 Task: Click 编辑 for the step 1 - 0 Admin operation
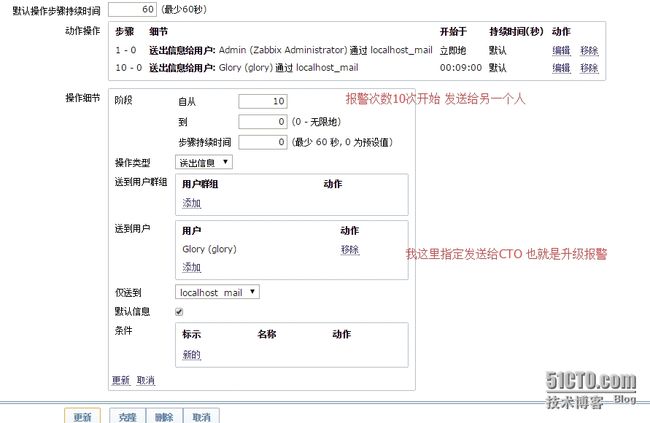[x=561, y=50]
